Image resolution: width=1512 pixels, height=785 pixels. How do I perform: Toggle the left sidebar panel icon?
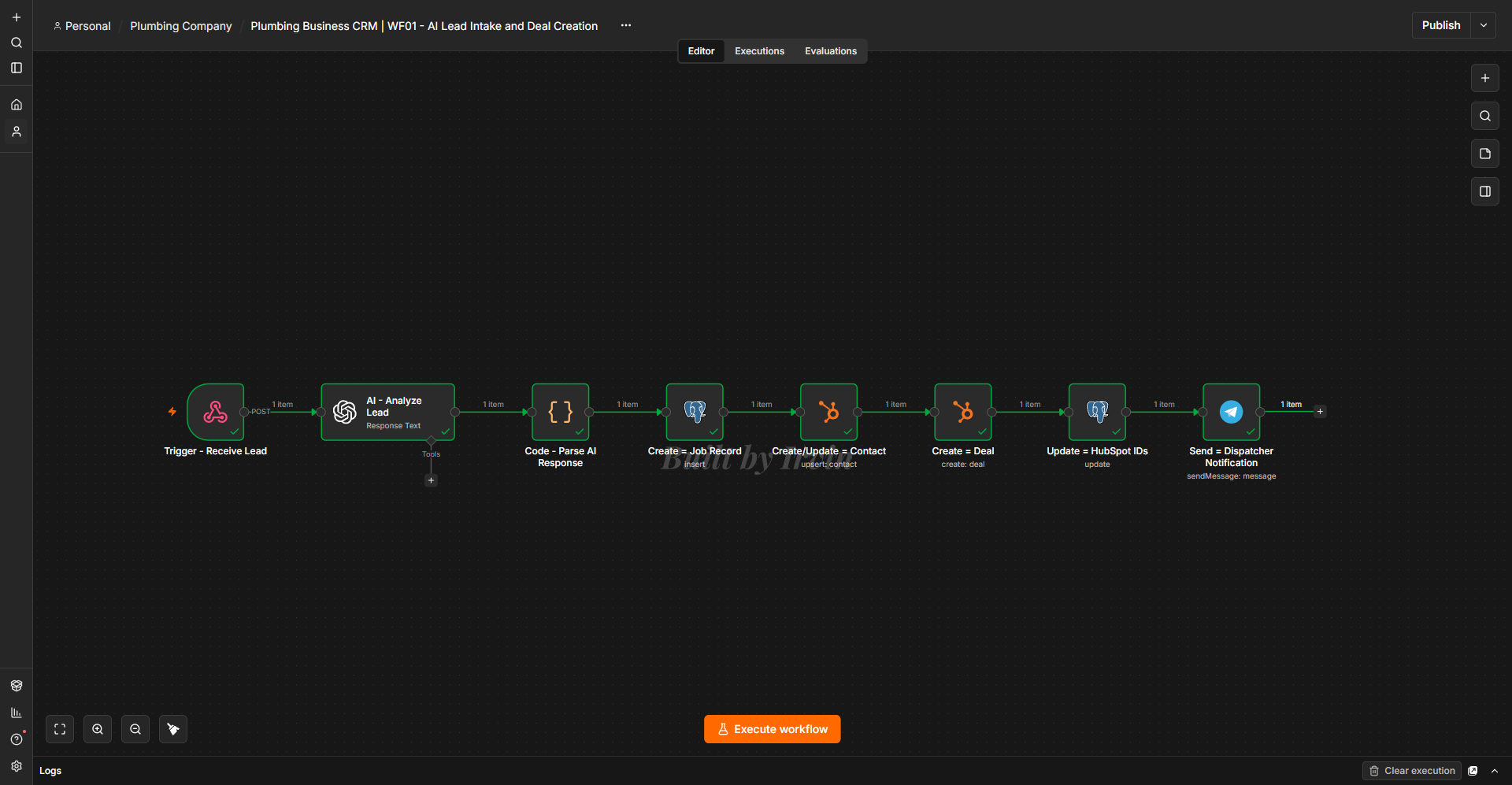[16, 68]
